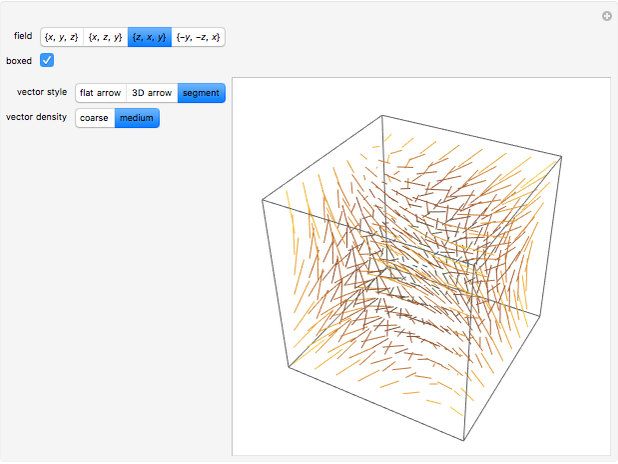618x464 pixels.
Task: Choose flat arrow vector style
Action: point(101,93)
